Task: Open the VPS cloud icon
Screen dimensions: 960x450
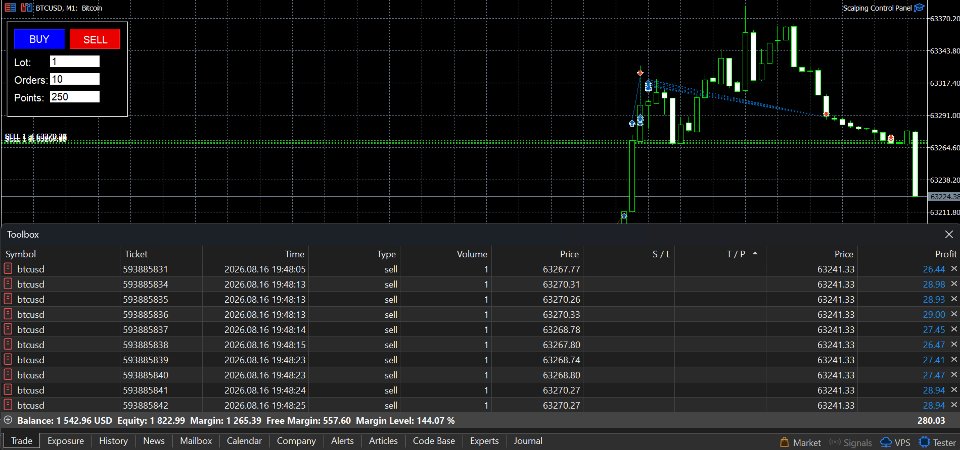Action: [885, 442]
